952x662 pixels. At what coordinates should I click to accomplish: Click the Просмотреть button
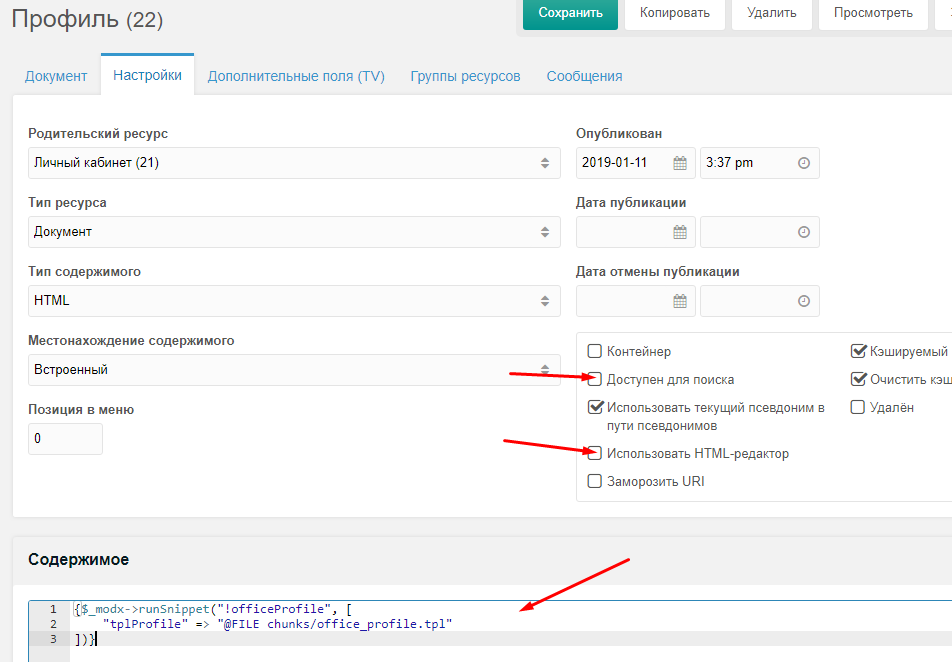pos(873,13)
